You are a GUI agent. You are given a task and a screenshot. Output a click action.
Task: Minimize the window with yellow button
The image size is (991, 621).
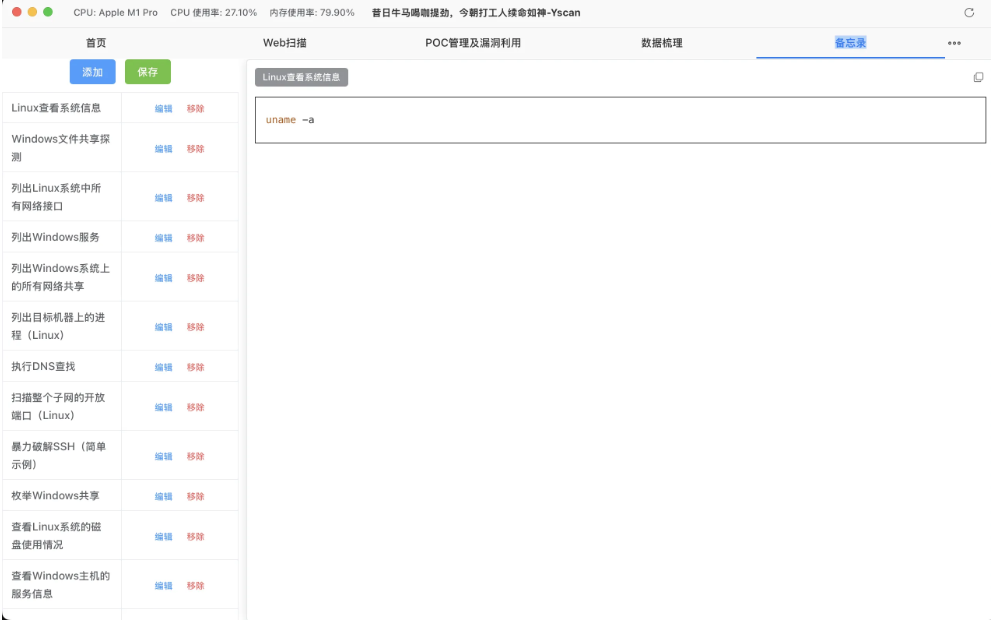(32, 12)
